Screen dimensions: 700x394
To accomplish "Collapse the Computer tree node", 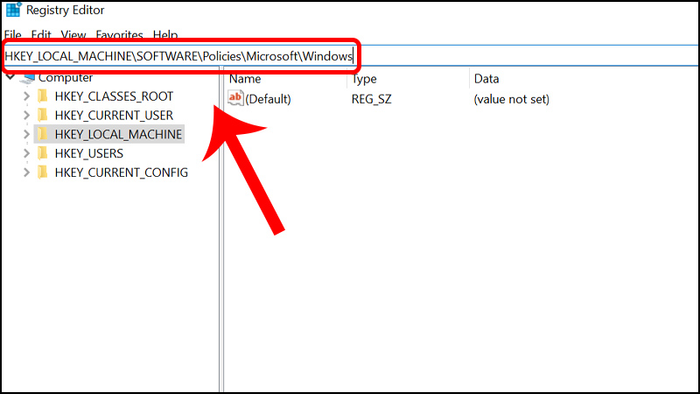I will 10,77.
